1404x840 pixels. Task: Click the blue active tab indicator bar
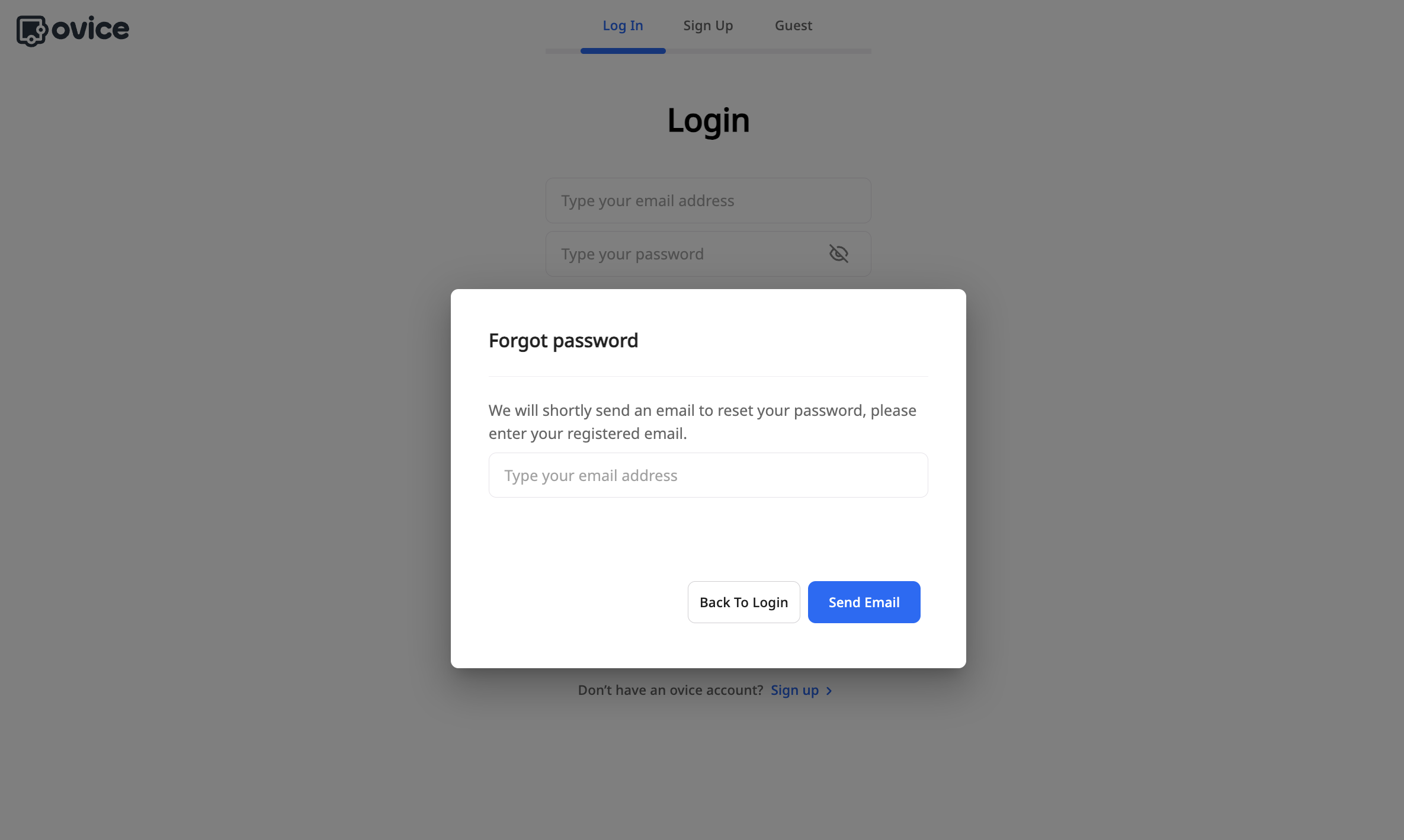tap(623, 51)
